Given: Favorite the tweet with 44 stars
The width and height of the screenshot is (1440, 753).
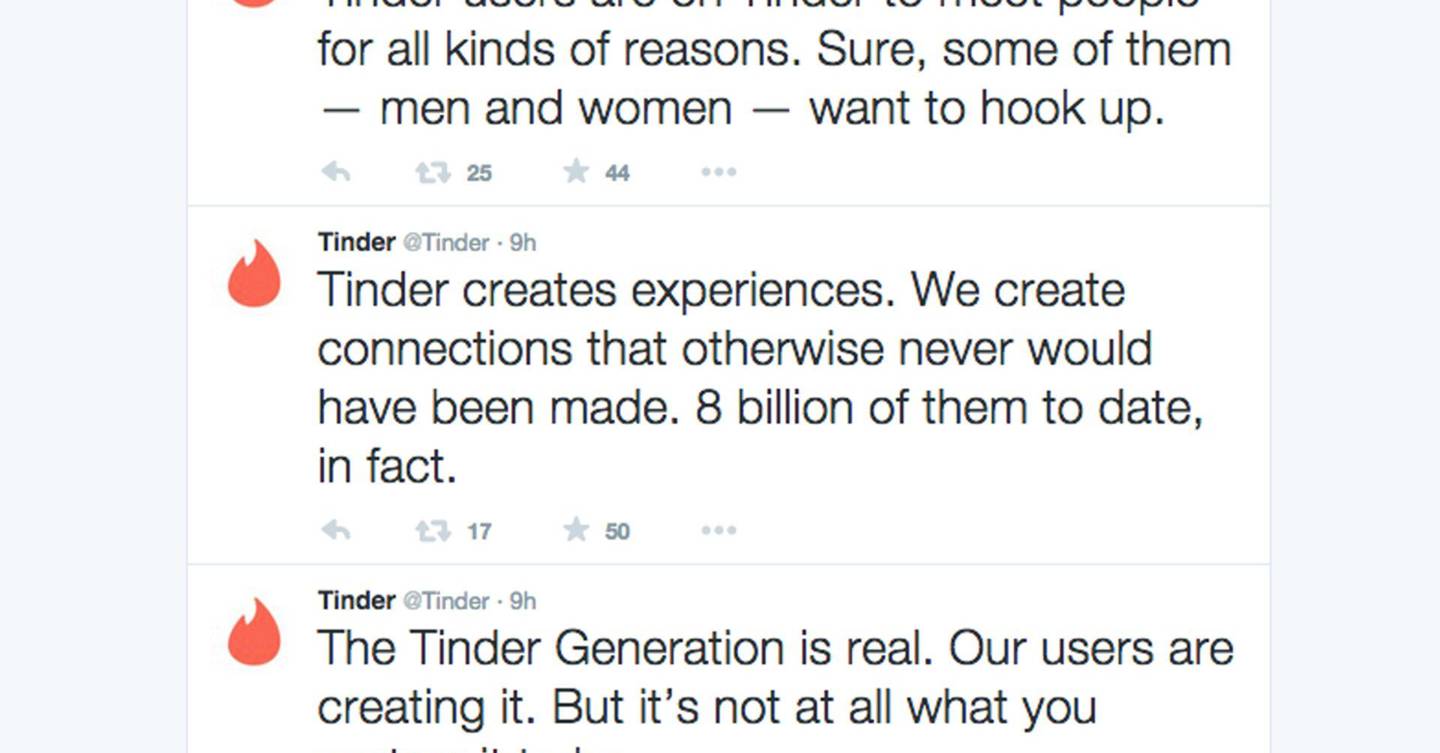Looking at the screenshot, I should [x=576, y=171].
